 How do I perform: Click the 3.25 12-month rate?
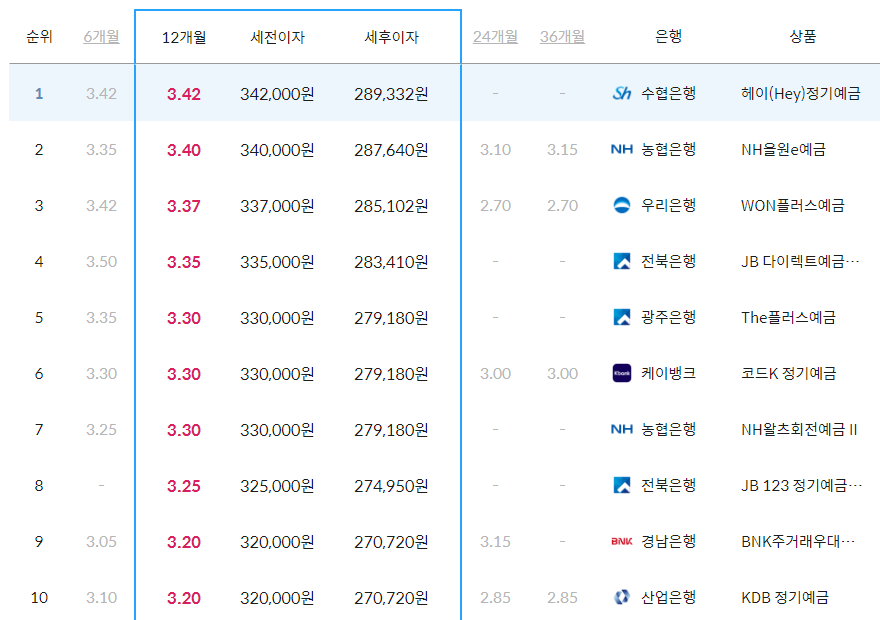pos(184,486)
